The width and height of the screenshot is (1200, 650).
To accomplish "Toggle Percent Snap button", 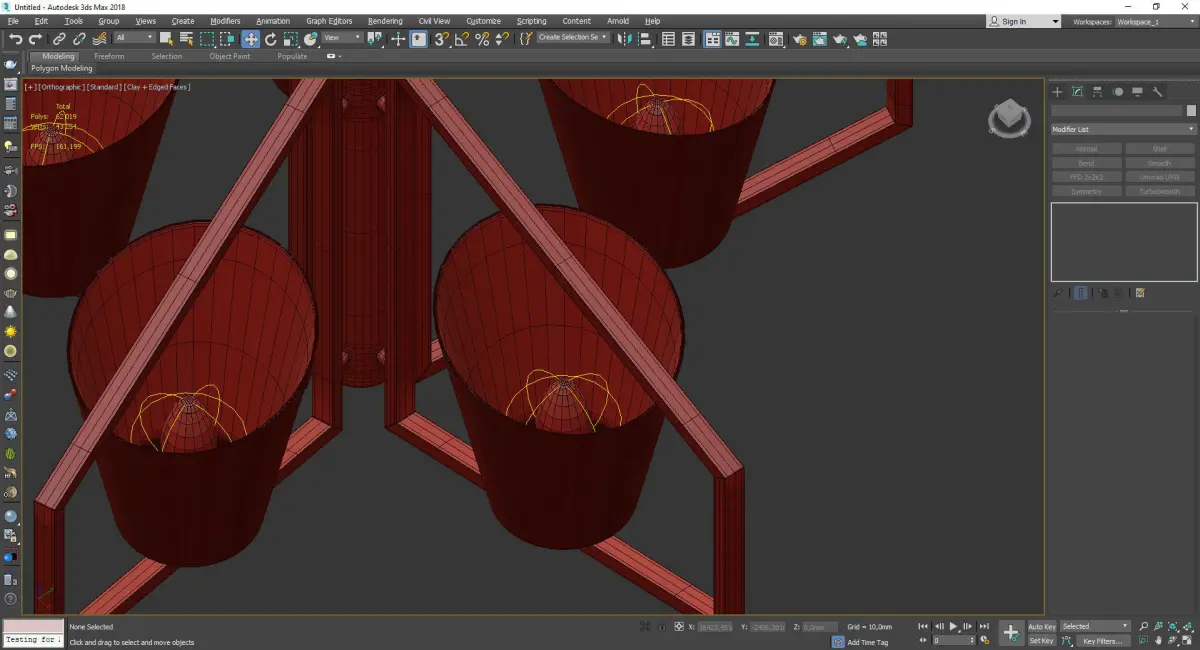I will point(482,39).
